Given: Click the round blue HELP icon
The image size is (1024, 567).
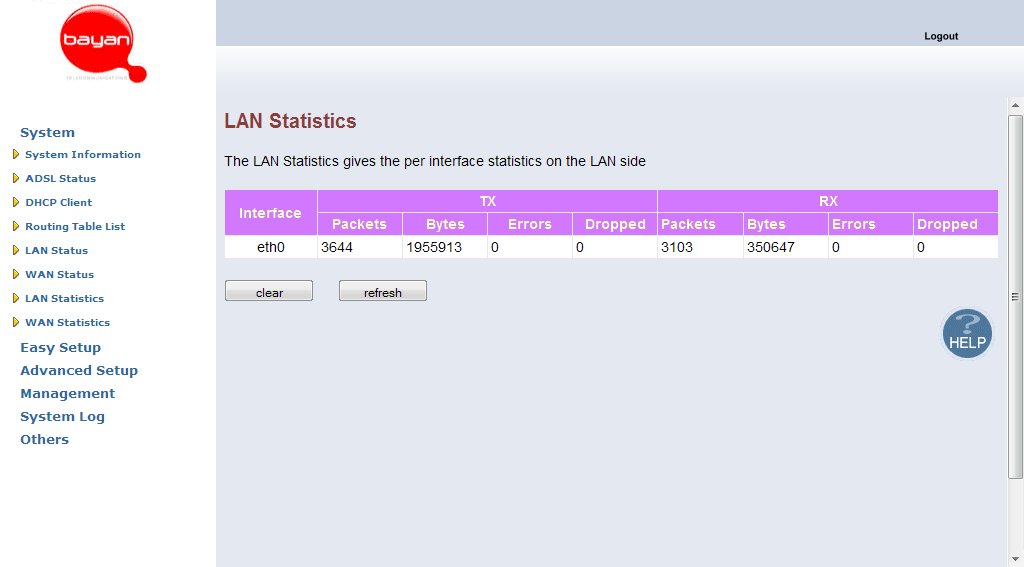Looking at the screenshot, I should (967, 334).
